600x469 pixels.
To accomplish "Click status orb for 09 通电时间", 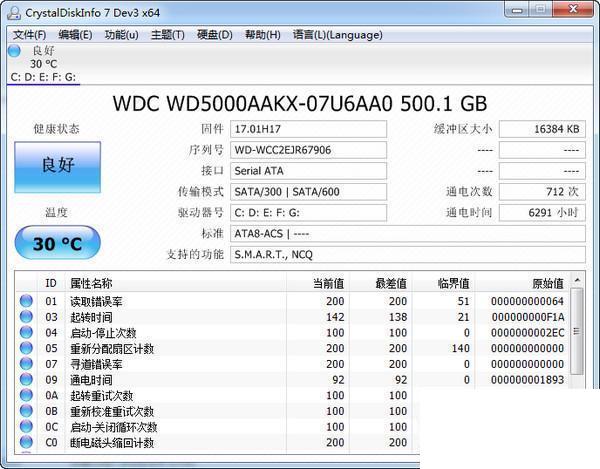I will 26,379.
